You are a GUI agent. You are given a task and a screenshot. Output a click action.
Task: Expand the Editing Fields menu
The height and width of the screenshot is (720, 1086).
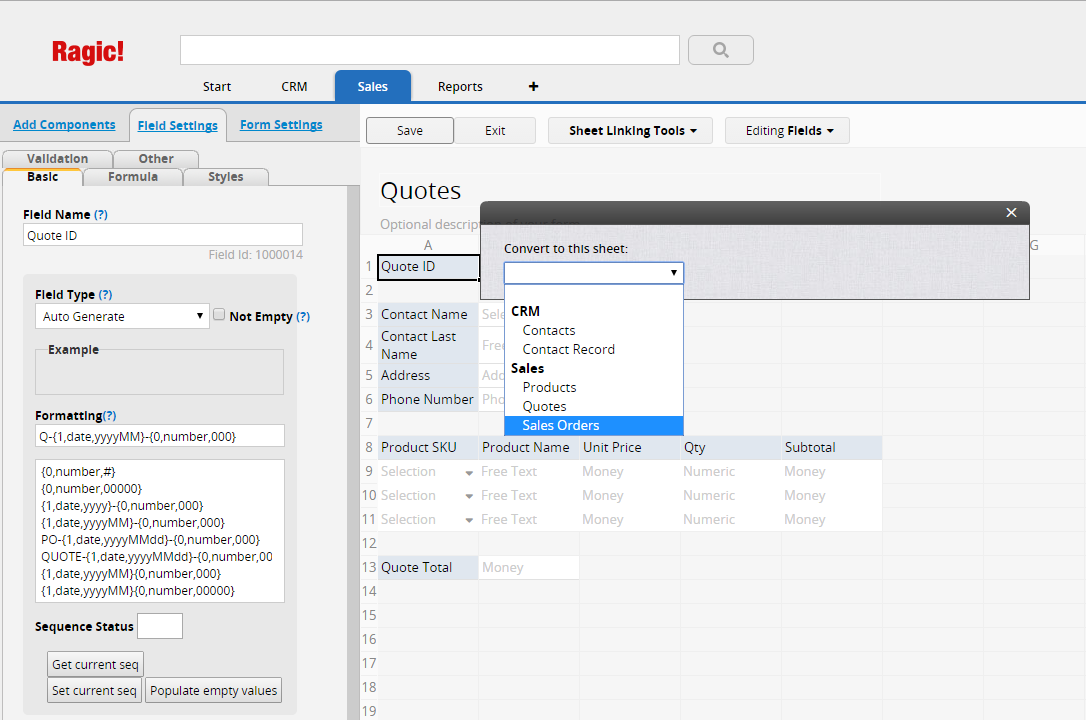pyautogui.click(x=787, y=131)
